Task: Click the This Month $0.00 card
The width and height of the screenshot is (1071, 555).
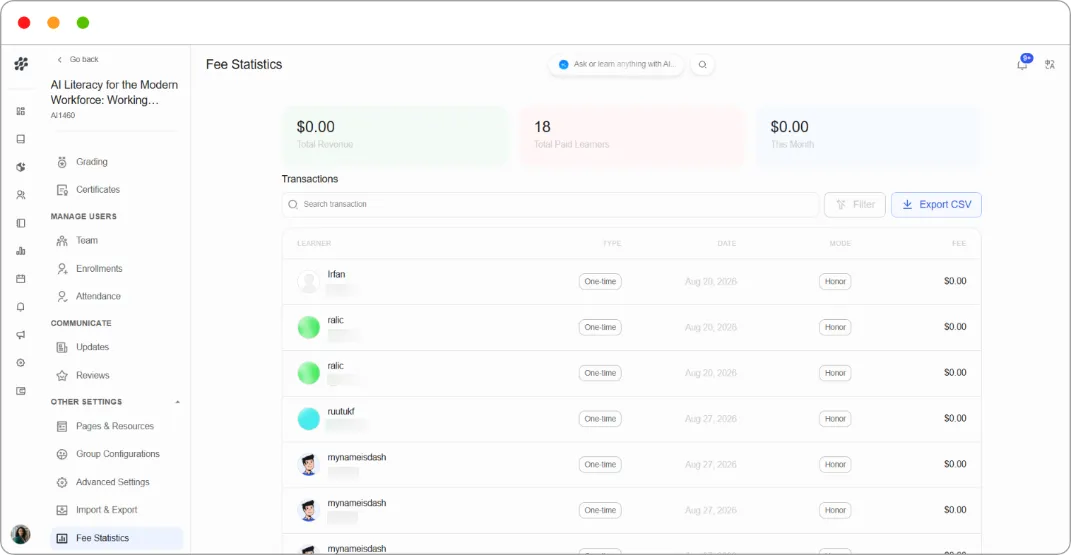Action: (868, 134)
